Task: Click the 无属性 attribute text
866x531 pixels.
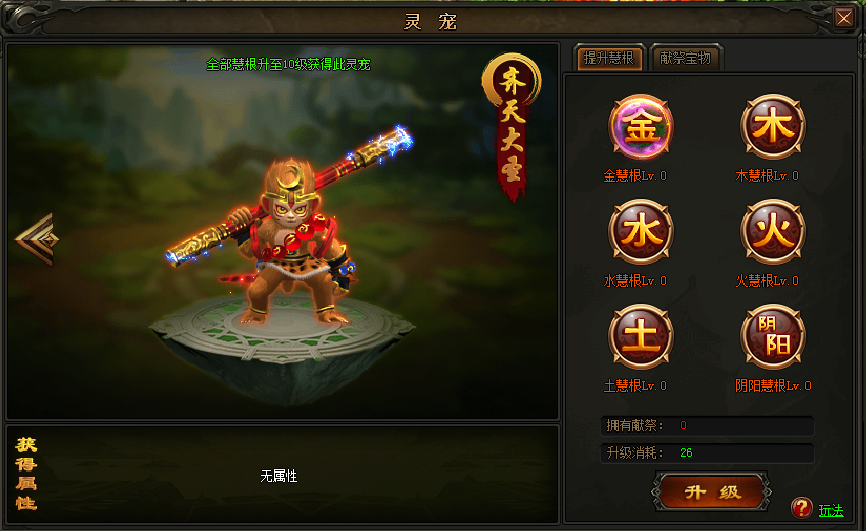Action: (279, 476)
